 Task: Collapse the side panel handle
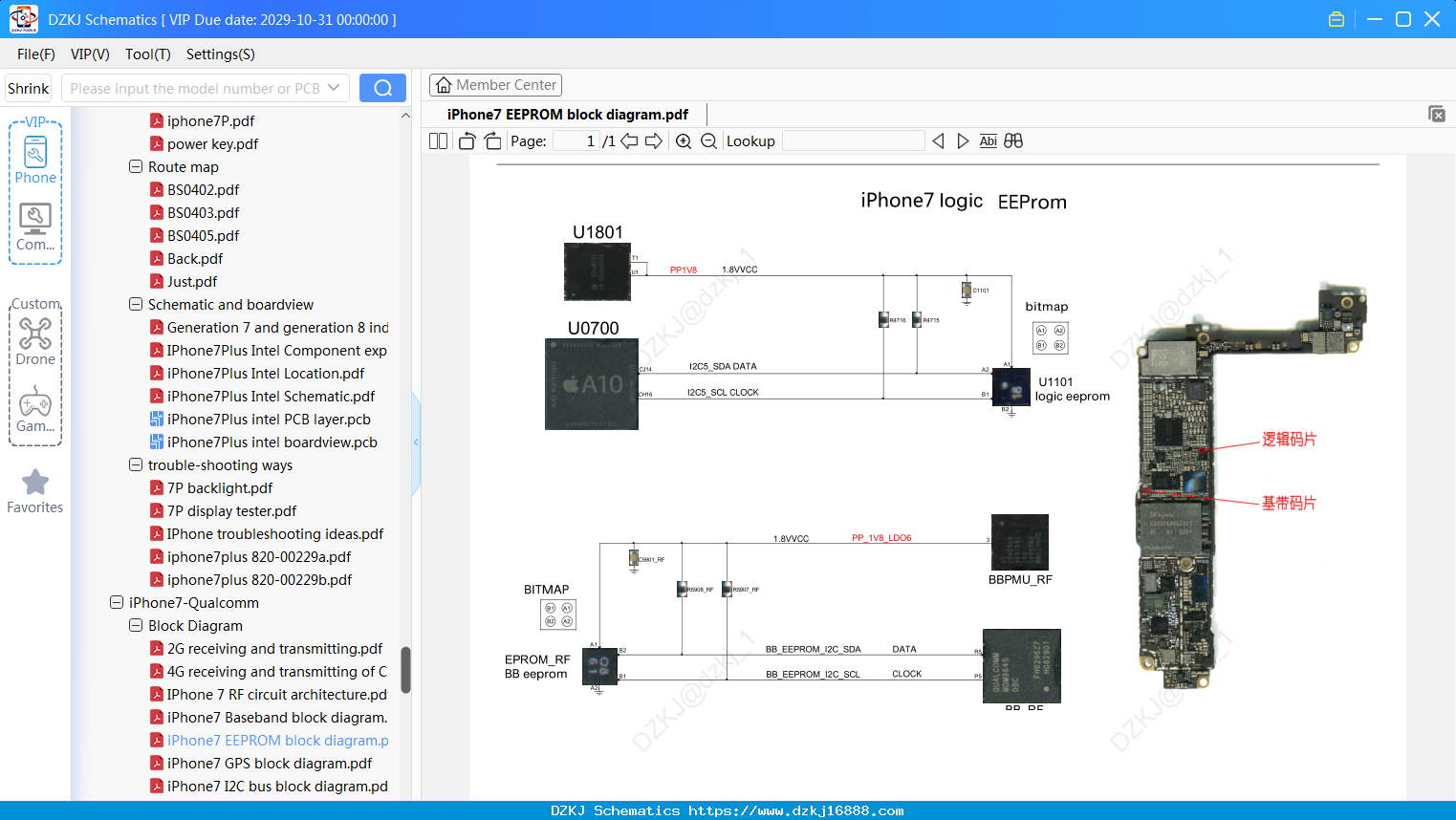click(x=416, y=442)
